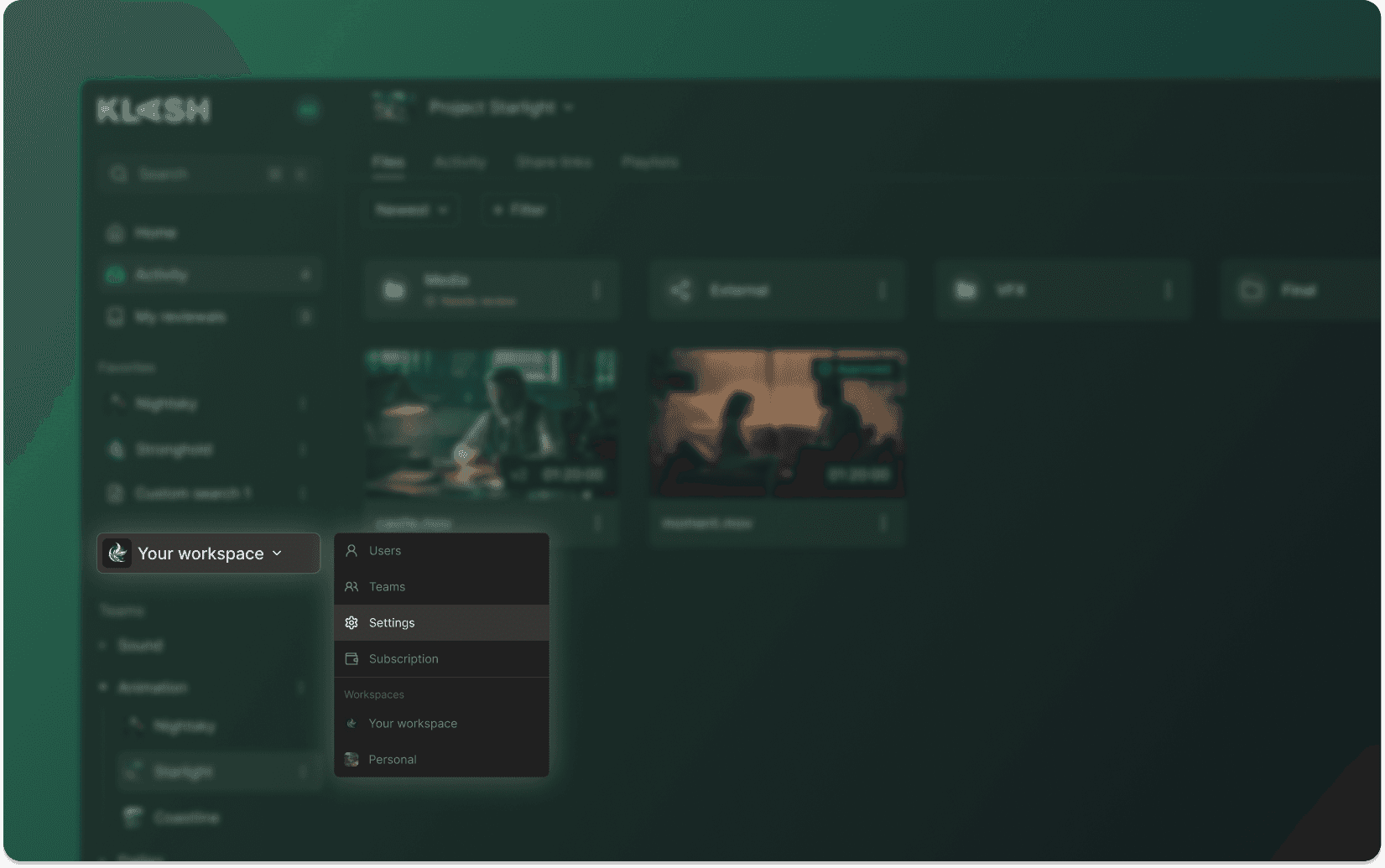1385x868 pixels.
Task: Open the Media folder
Action: point(492,290)
